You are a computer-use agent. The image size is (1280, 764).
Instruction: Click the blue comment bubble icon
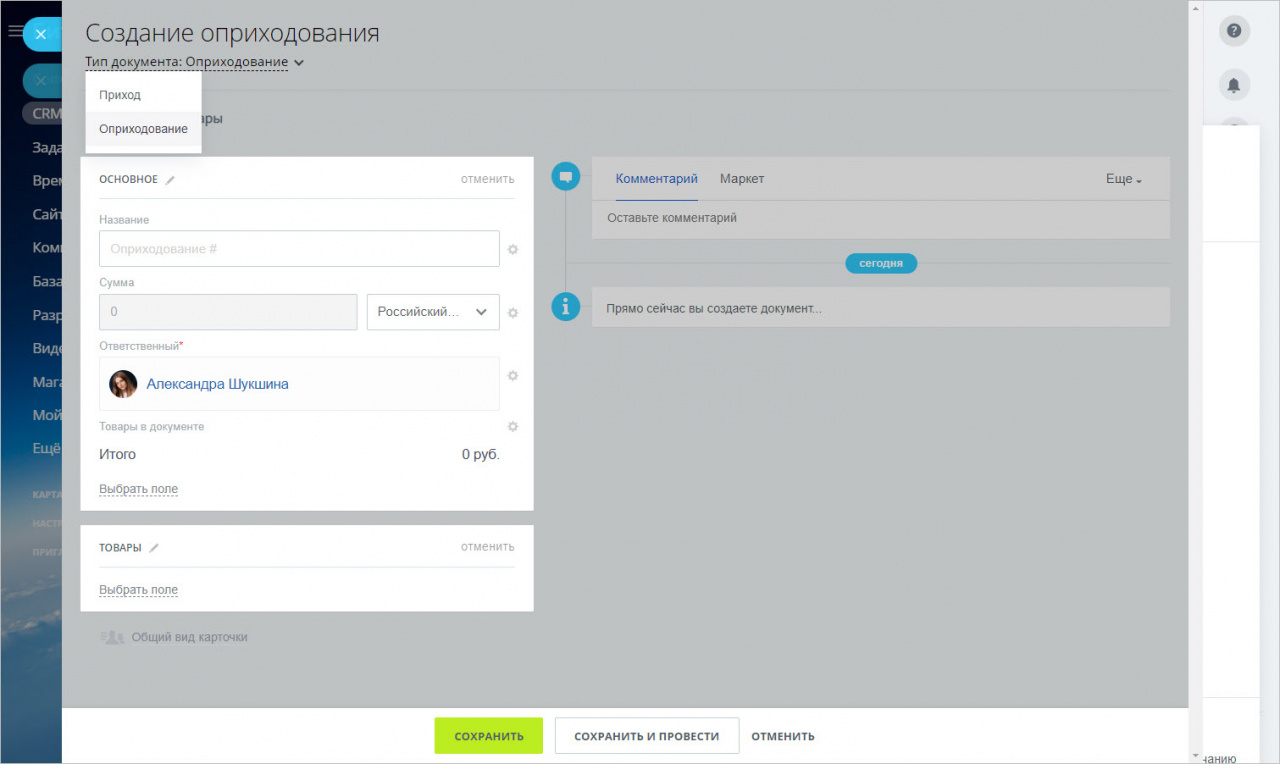tap(566, 177)
